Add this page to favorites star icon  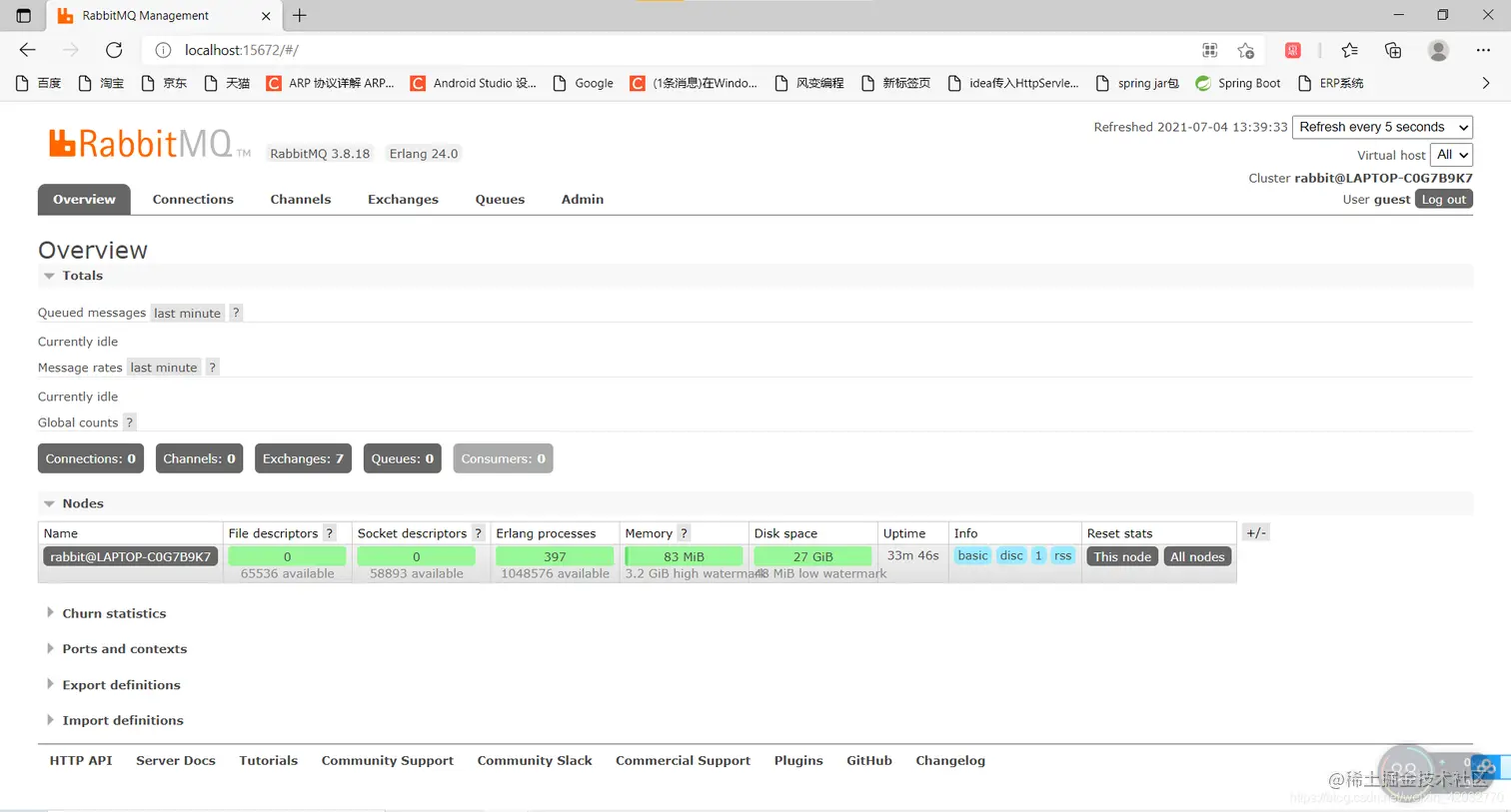pos(1245,50)
